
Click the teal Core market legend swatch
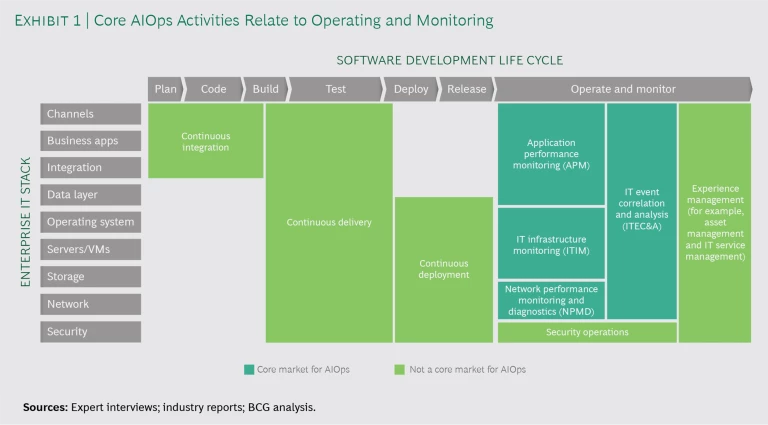point(248,369)
